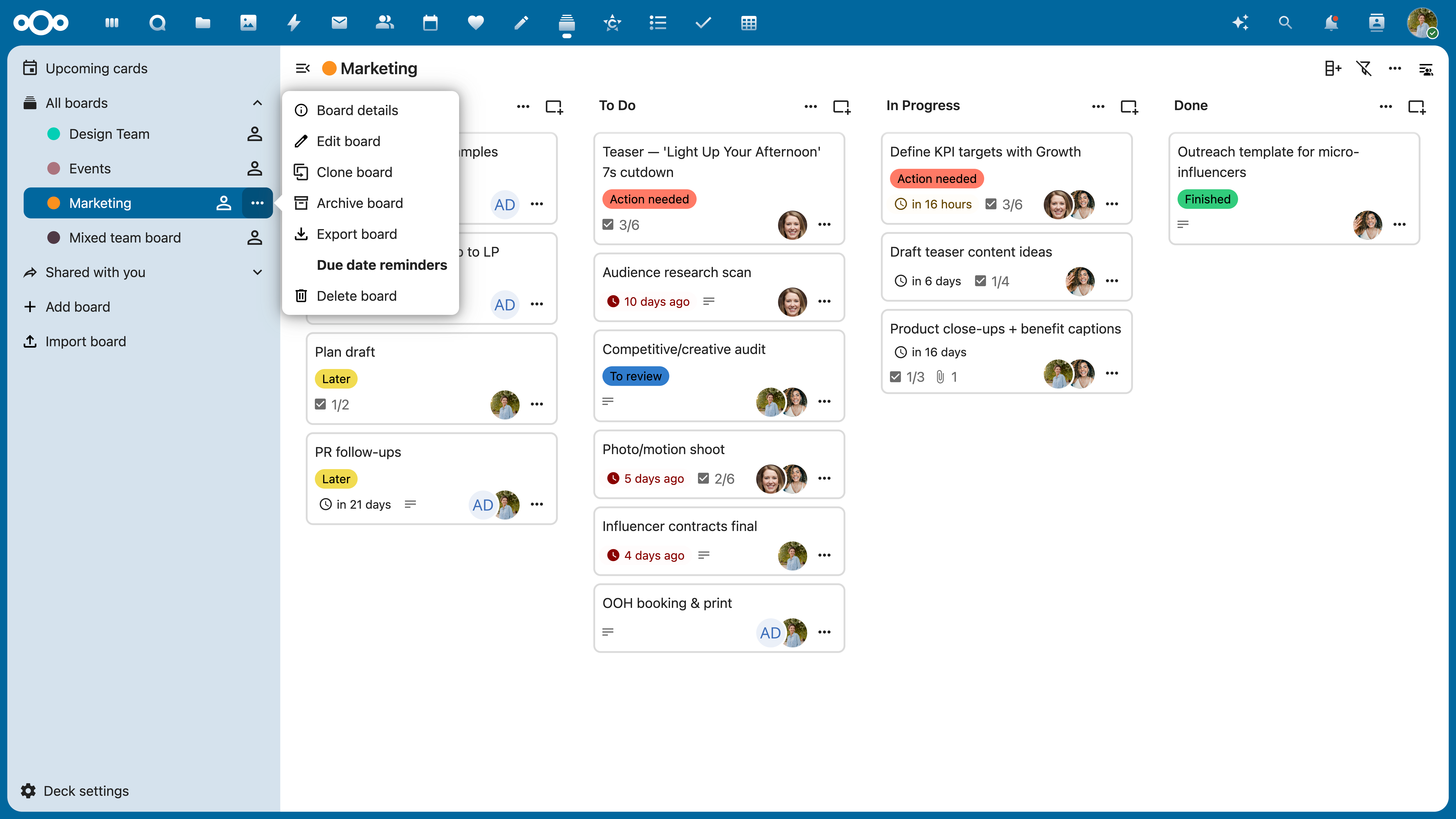Open the Deck app from the top bar

coord(567,23)
